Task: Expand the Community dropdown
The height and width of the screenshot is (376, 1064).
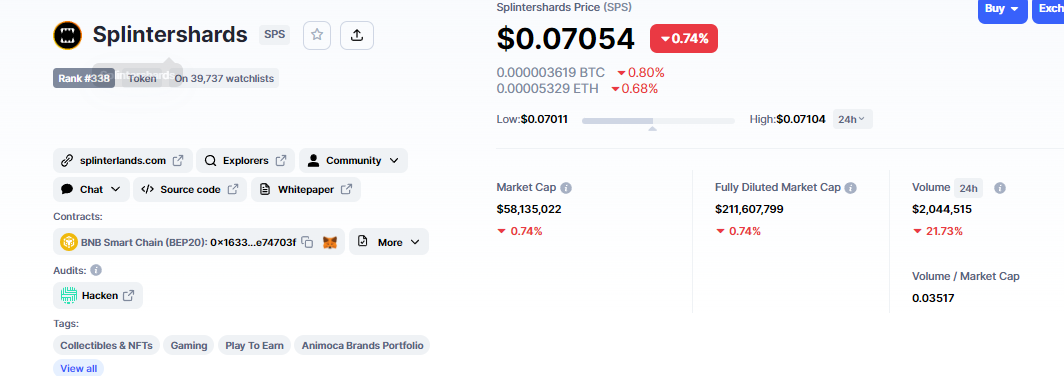Action: click(x=354, y=161)
